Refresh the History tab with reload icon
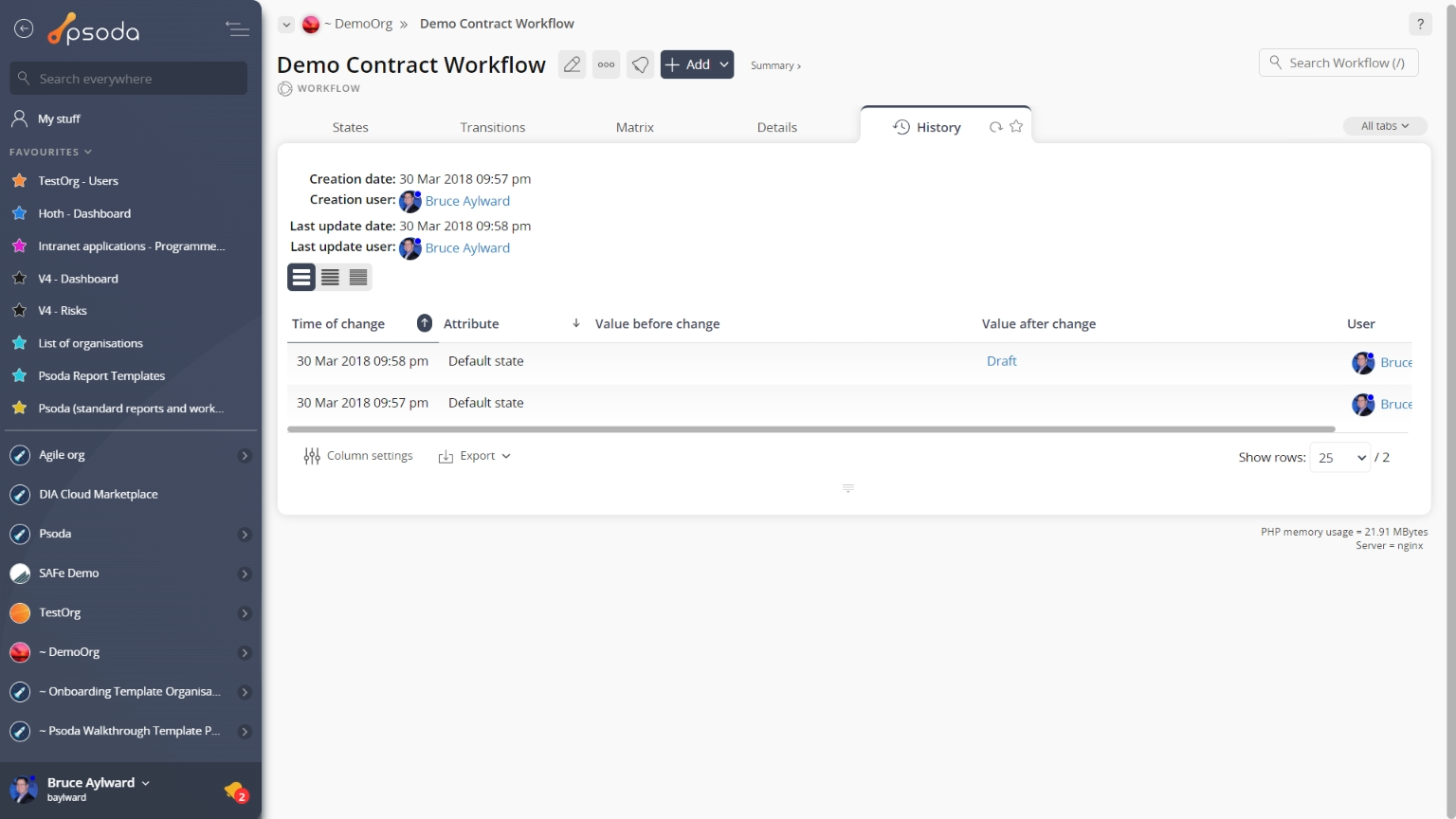 (x=995, y=127)
